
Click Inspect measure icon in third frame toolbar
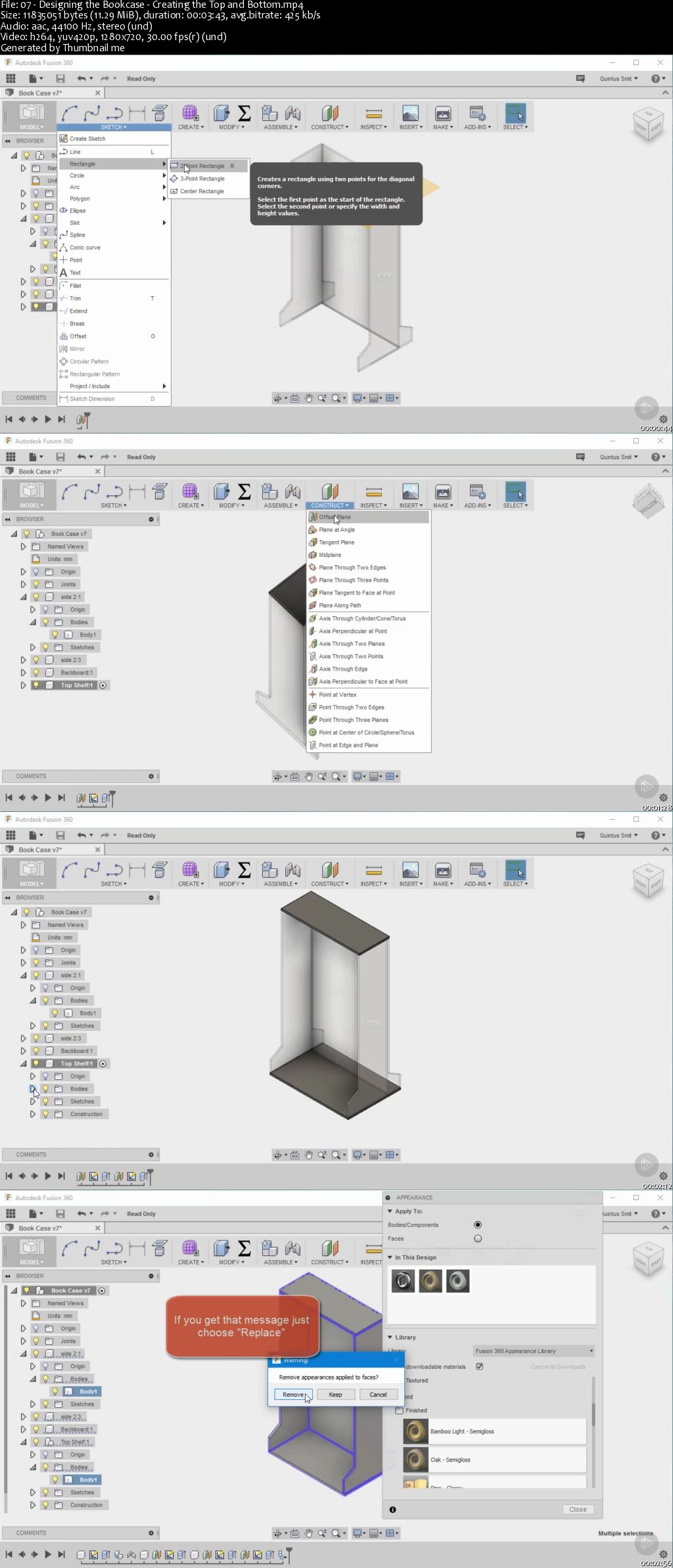373,870
